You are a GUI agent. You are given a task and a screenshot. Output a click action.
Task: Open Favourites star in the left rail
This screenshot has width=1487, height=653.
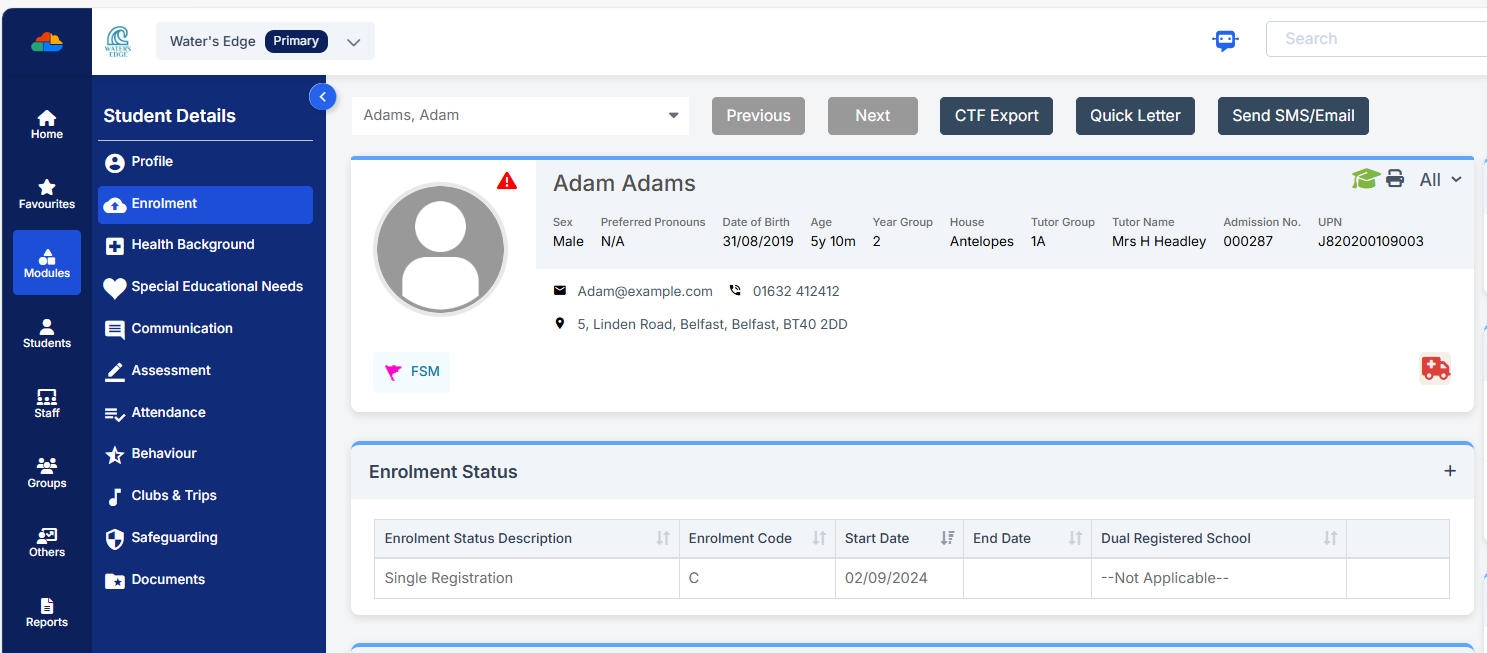[x=47, y=195]
